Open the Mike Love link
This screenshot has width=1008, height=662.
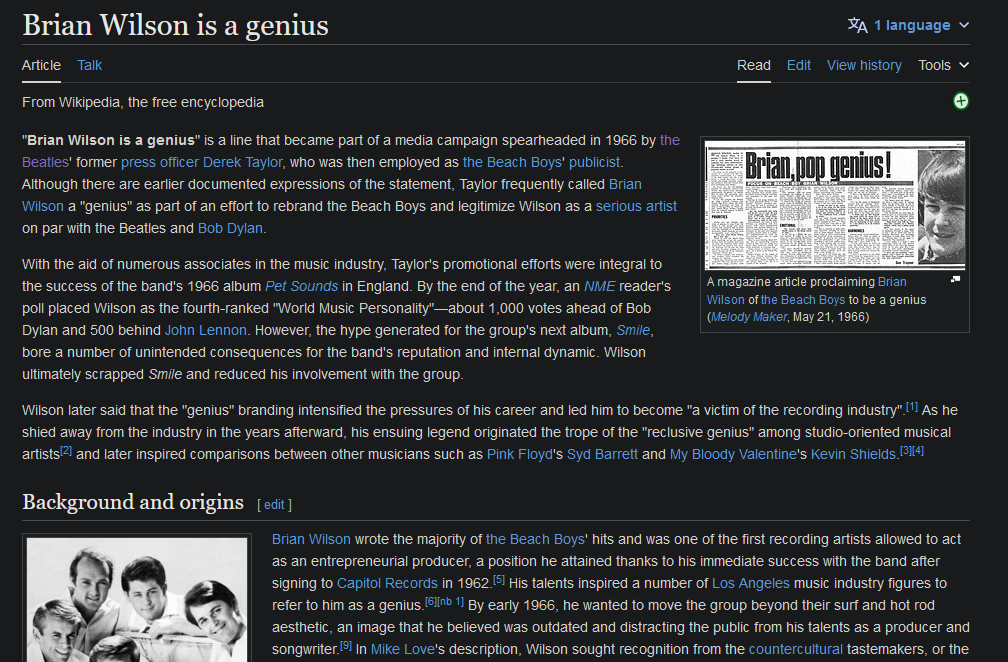tap(402, 649)
